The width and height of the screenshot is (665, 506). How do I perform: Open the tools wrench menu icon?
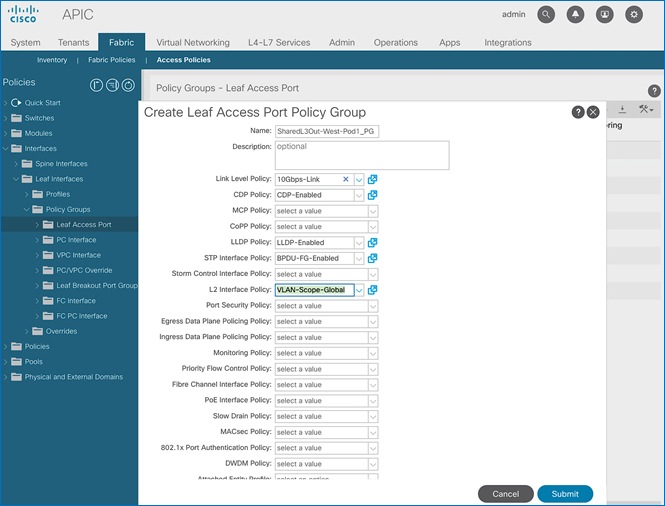click(646, 109)
